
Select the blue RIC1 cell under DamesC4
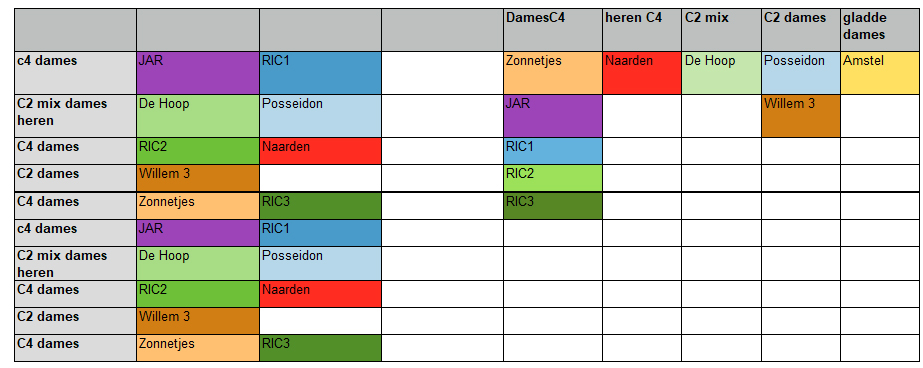click(553, 151)
